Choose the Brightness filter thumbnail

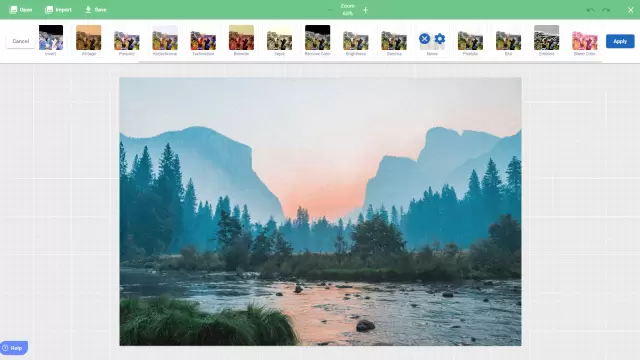click(356, 38)
